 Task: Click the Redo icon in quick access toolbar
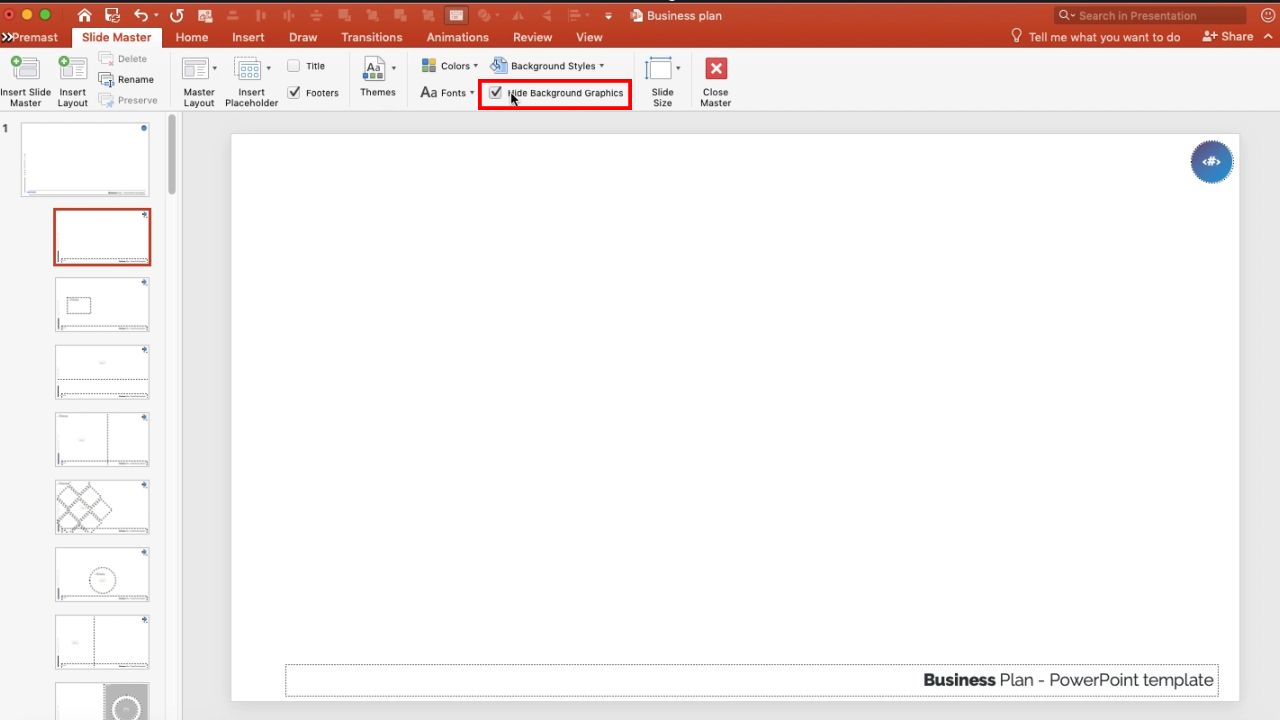tap(176, 15)
